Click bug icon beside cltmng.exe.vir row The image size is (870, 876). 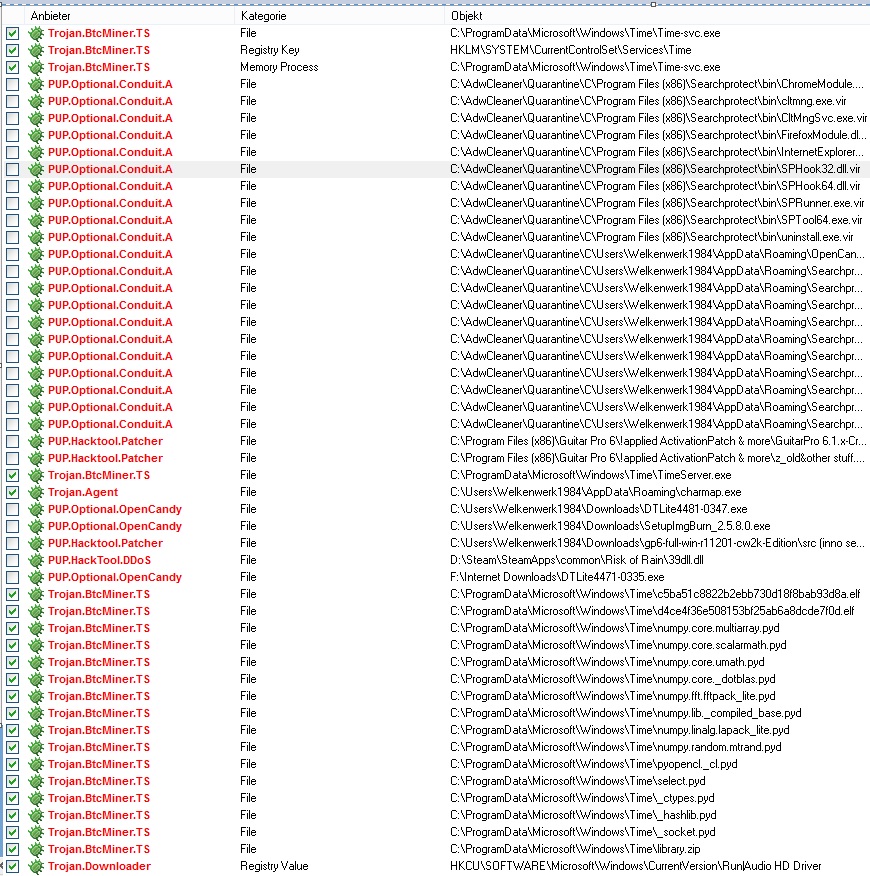[x=36, y=101]
